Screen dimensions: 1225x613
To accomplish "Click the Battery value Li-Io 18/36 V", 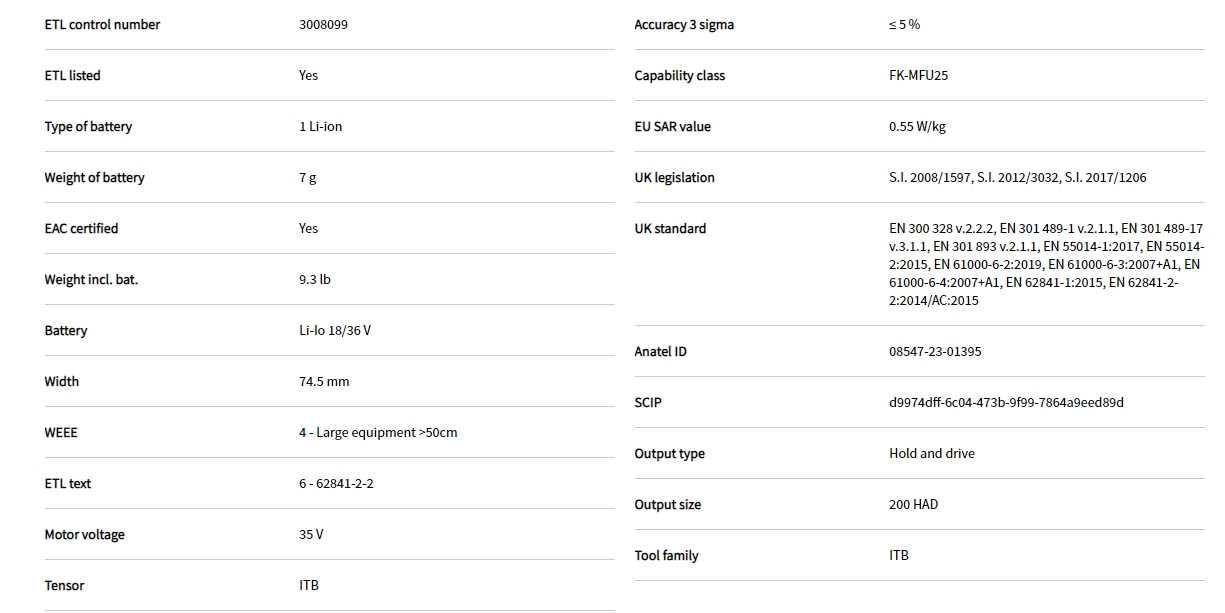I will pos(335,331).
